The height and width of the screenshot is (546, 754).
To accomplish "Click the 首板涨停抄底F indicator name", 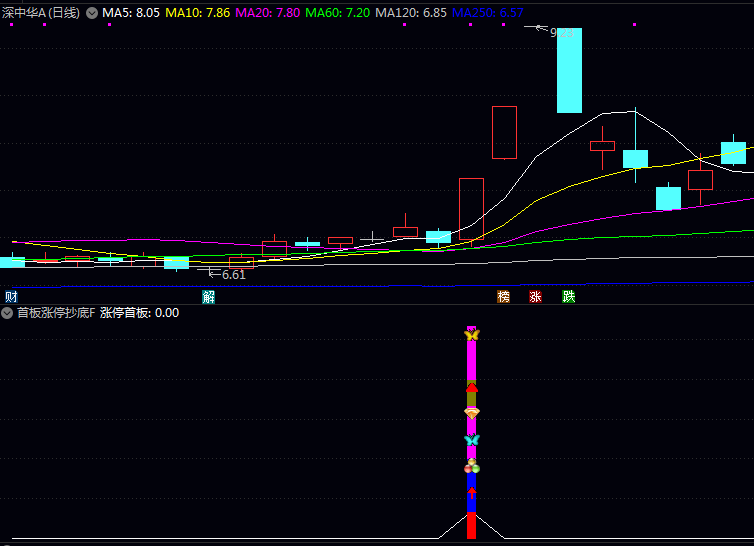I will tap(56, 313).
